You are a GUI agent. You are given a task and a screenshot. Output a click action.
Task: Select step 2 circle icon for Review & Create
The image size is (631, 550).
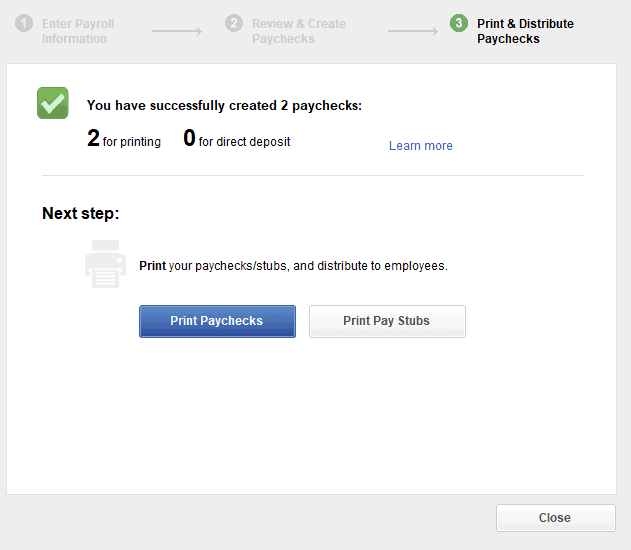234,23
